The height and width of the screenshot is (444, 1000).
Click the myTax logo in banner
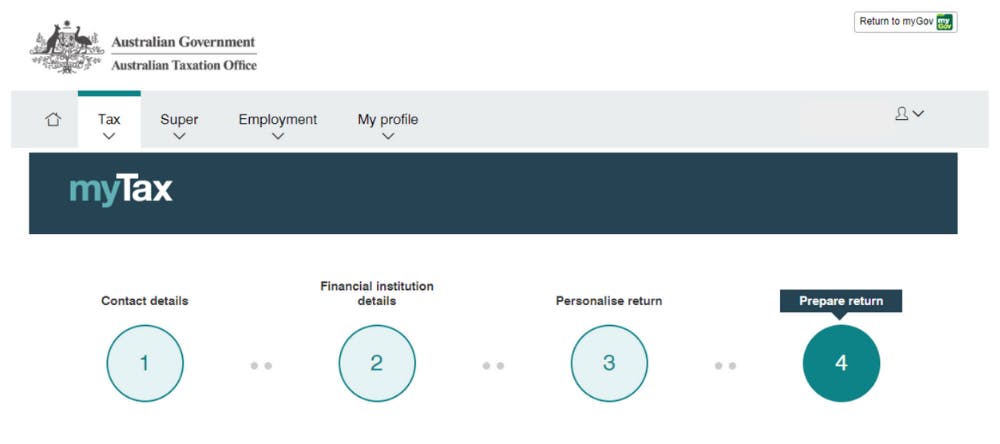pos(121,191)
